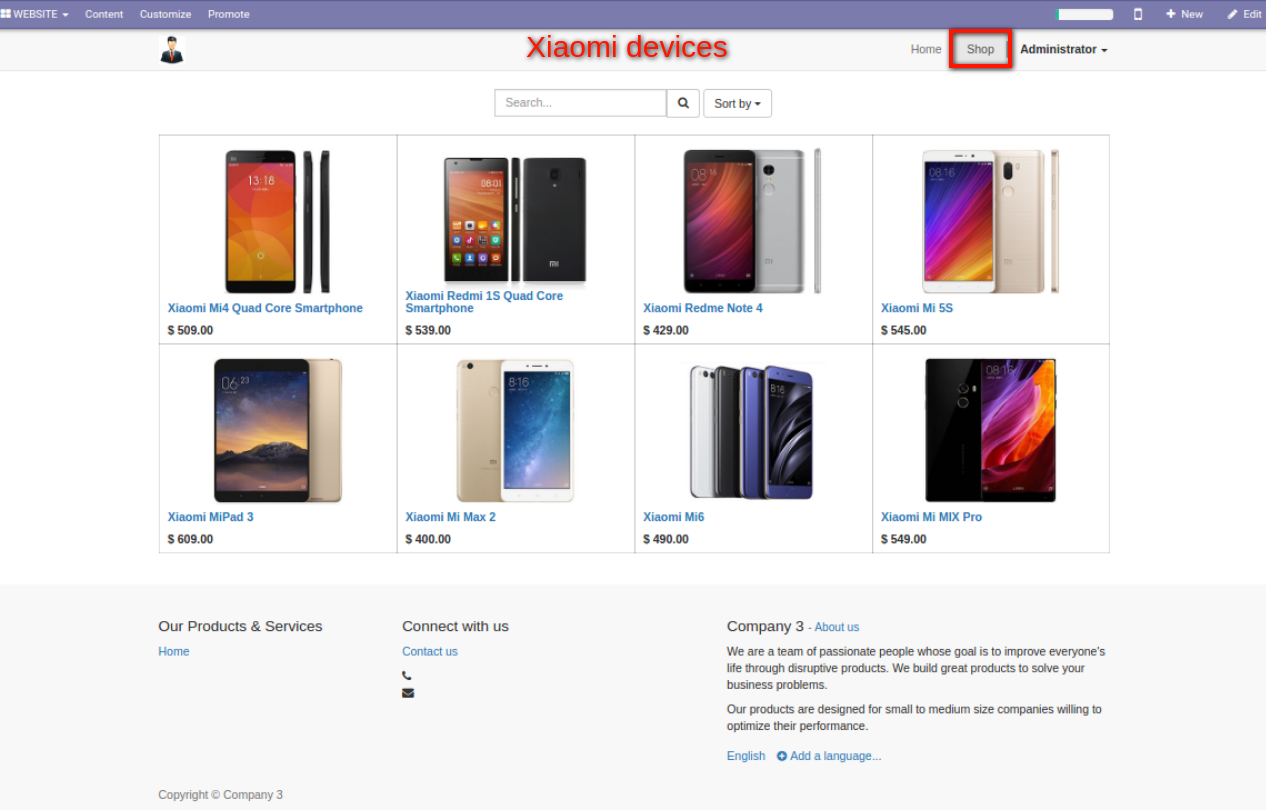Image resolution: width=1266 pixels, height=810 pixels.
Task: Click the plus New button
Action: coord(1184,14)
